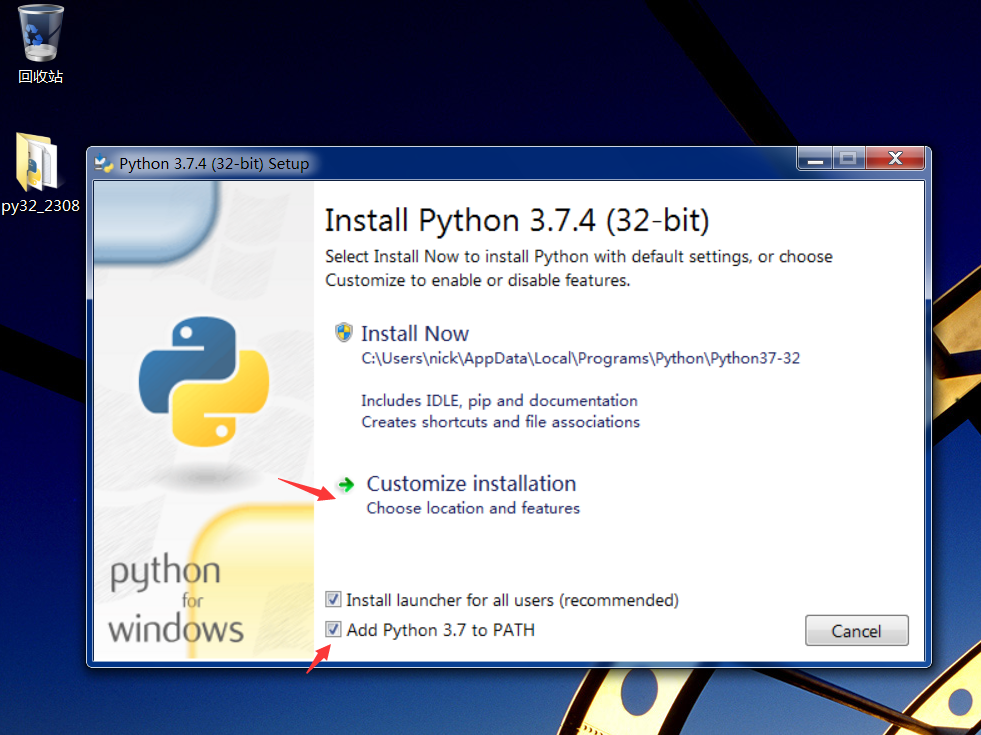Cancel the Python setup
The width and height of the screenshot is (981, 735).
[856, 631]
